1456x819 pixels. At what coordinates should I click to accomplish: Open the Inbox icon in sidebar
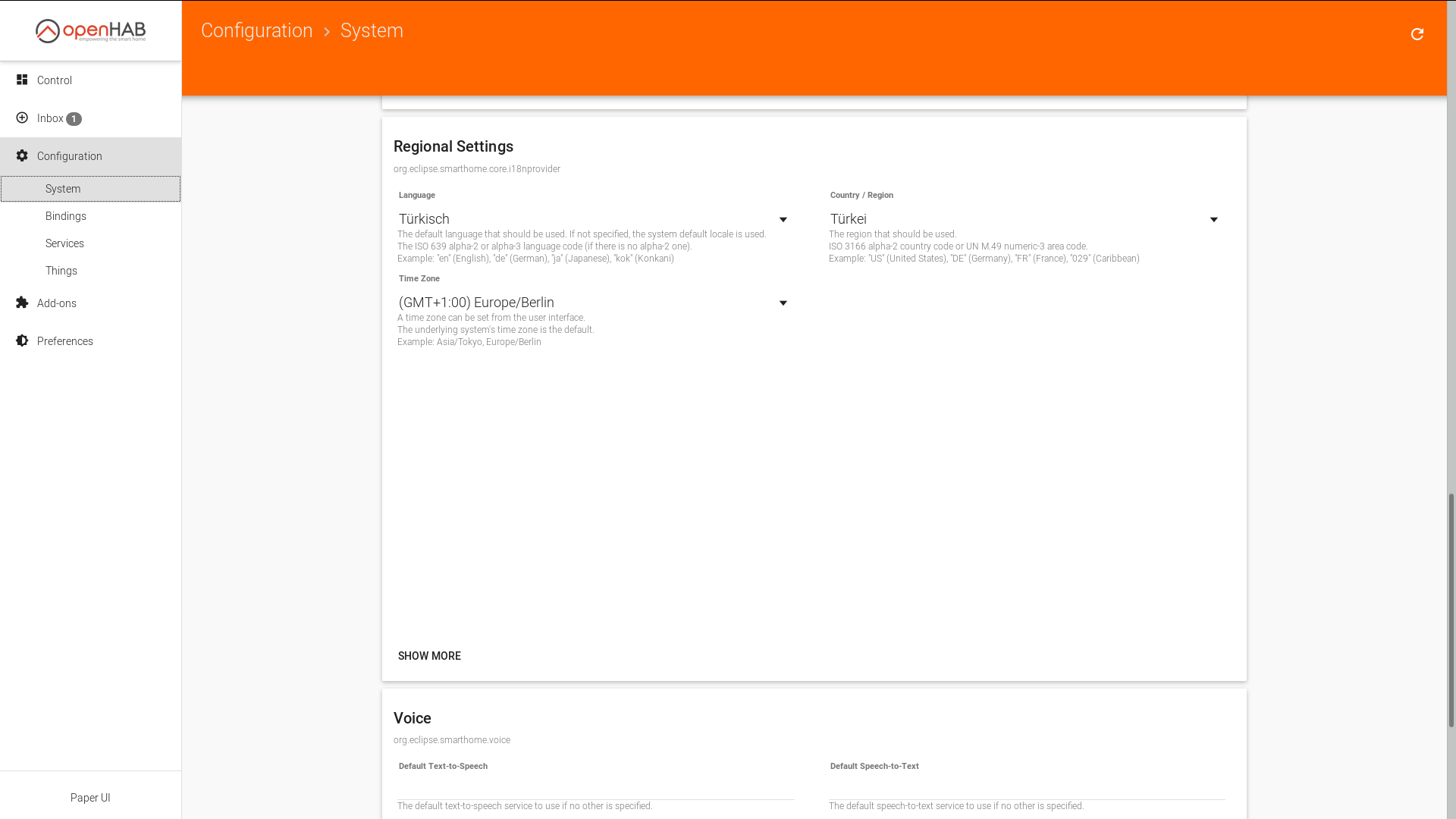[x=22, y=118]
